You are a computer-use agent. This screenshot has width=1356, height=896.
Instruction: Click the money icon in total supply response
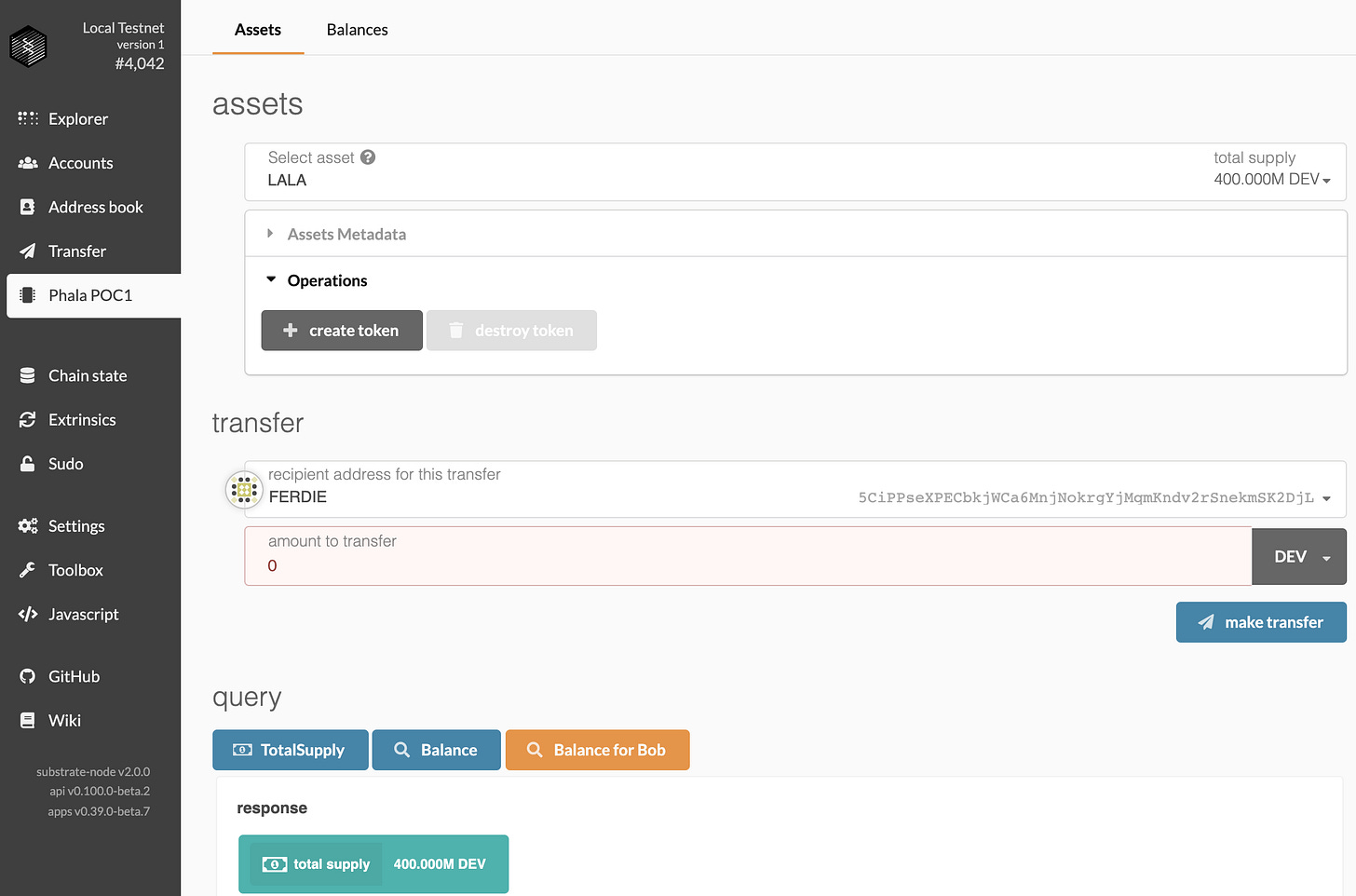tap(275, 864)
